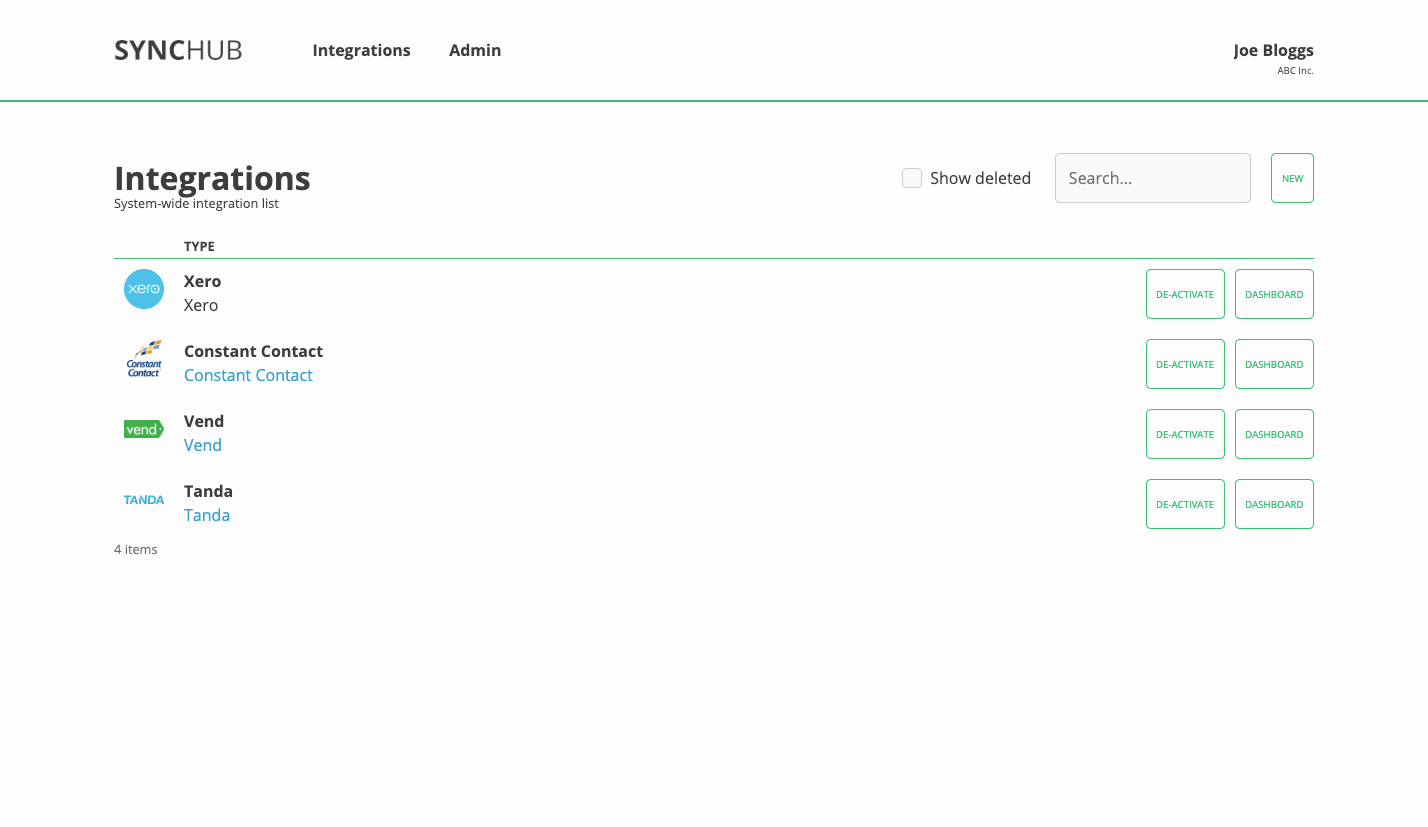The width and height of the screenshot is (1428, 827).
Task: Click the bold Tanda row title
Action: click(208, 491)
